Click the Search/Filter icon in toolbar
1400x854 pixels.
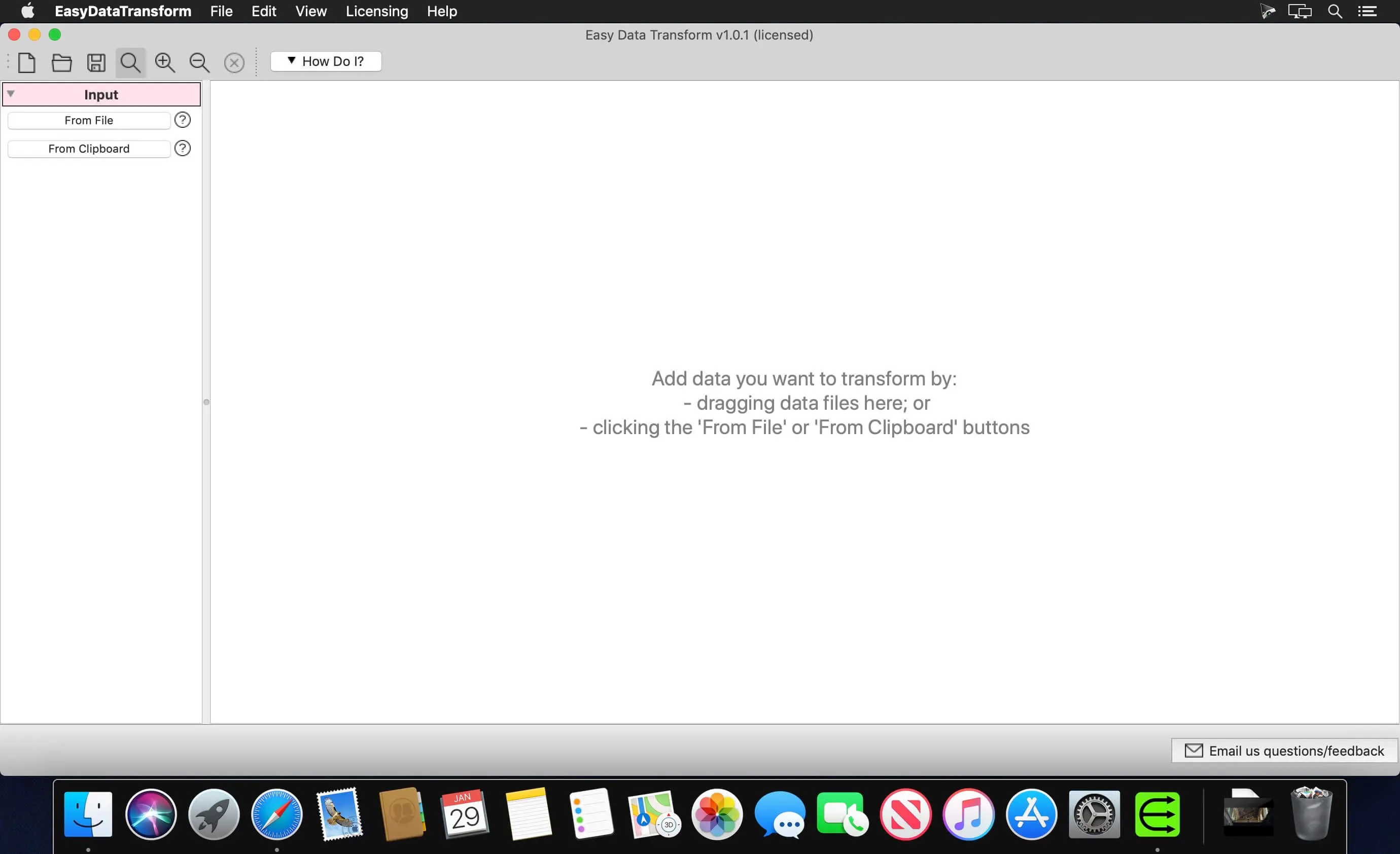pyautogui.click(x=131, y=62)
